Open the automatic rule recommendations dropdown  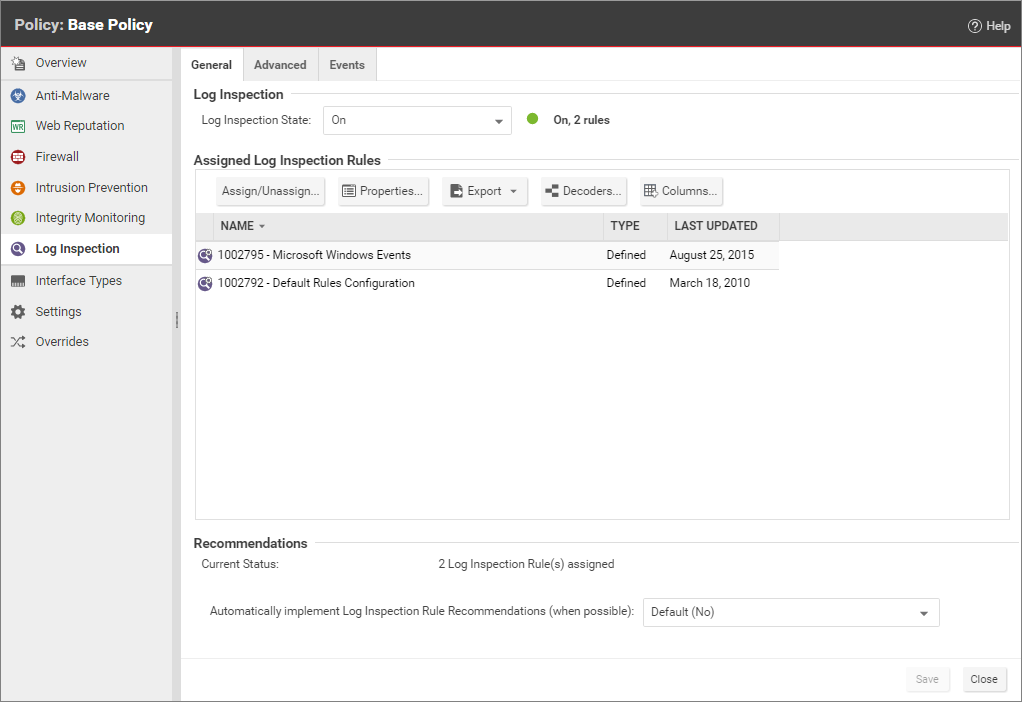790,612
